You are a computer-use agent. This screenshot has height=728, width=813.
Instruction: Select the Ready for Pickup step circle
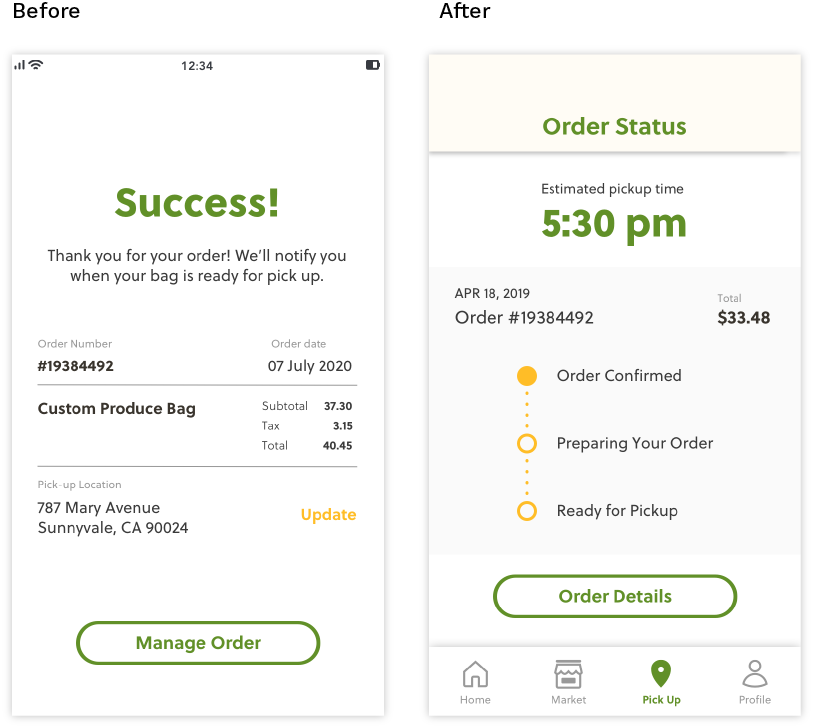tap(527, 511)
